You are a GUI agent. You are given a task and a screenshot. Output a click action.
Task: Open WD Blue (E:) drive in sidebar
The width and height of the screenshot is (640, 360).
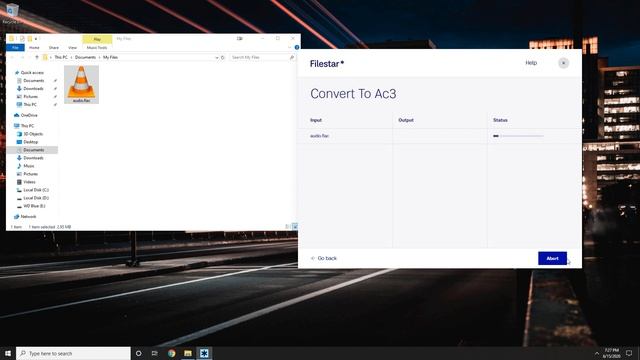[34, 206]
